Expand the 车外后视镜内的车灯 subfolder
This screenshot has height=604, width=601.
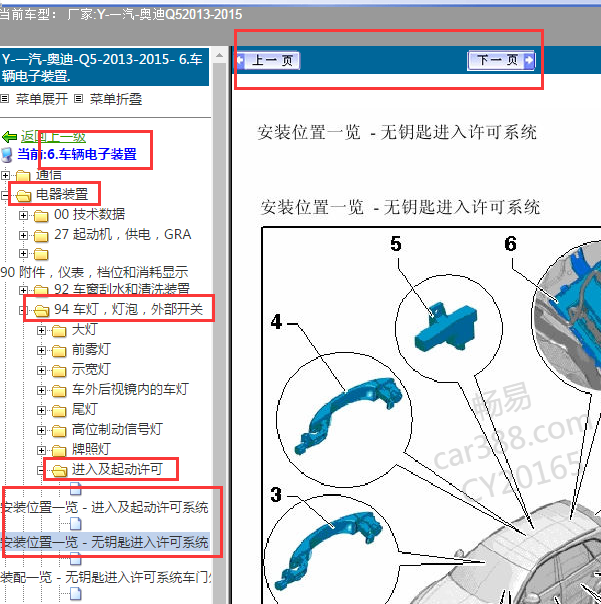click(x=41, y=391)
